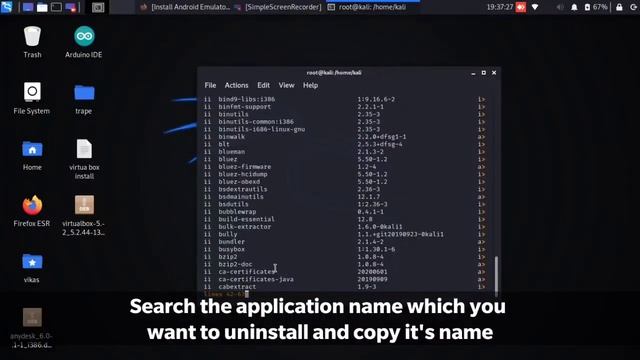The height and width of the screenshot is (360, 640).
Task: Click the binfmt-support package name
Action: 244,107
